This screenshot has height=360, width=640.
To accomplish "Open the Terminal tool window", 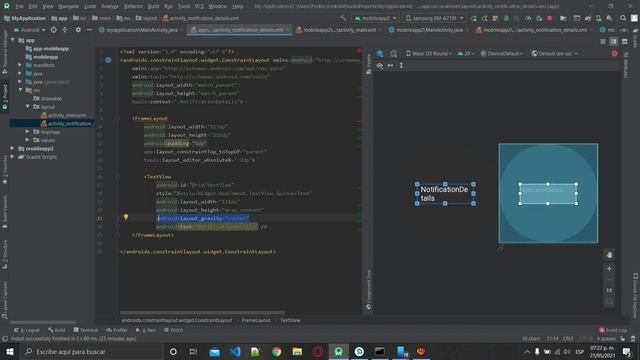I will 86,330.
